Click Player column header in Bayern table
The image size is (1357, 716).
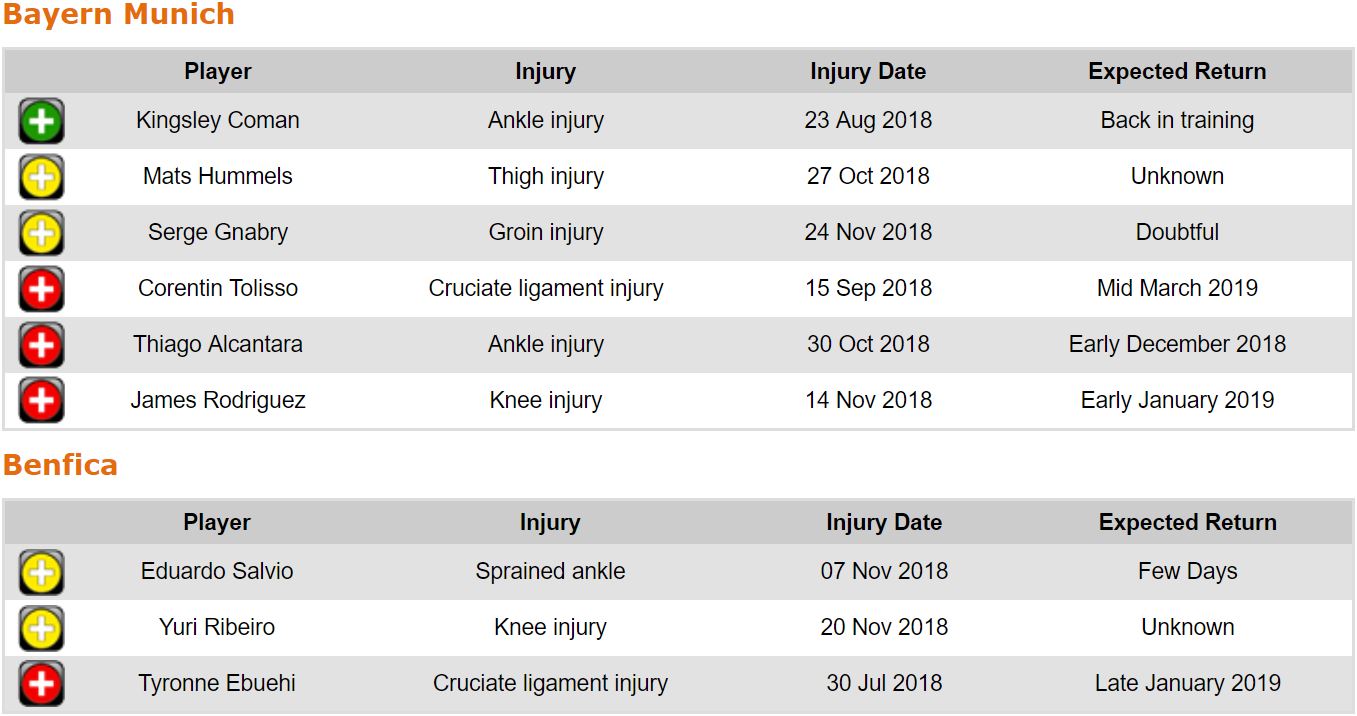tap(217, 72)
